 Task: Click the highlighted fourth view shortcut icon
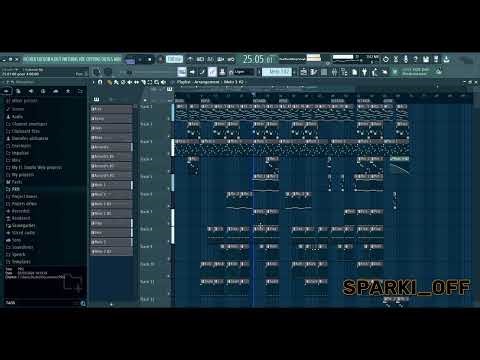(x=212, y=72)
